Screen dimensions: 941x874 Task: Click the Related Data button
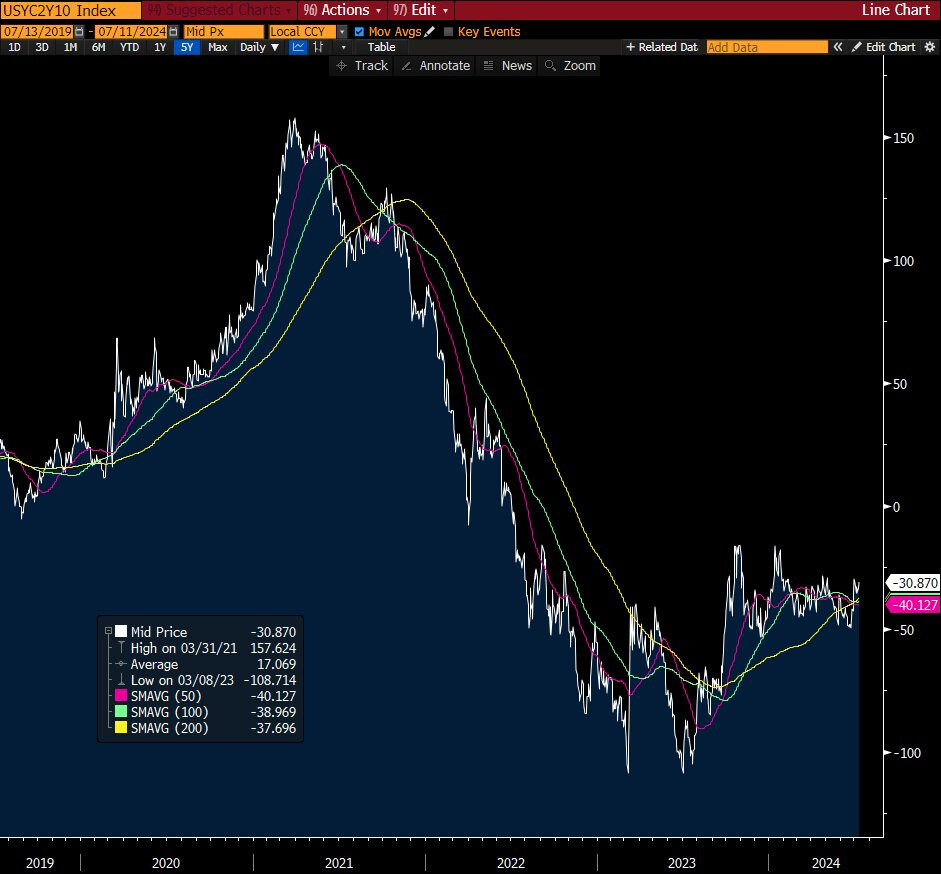662,47
